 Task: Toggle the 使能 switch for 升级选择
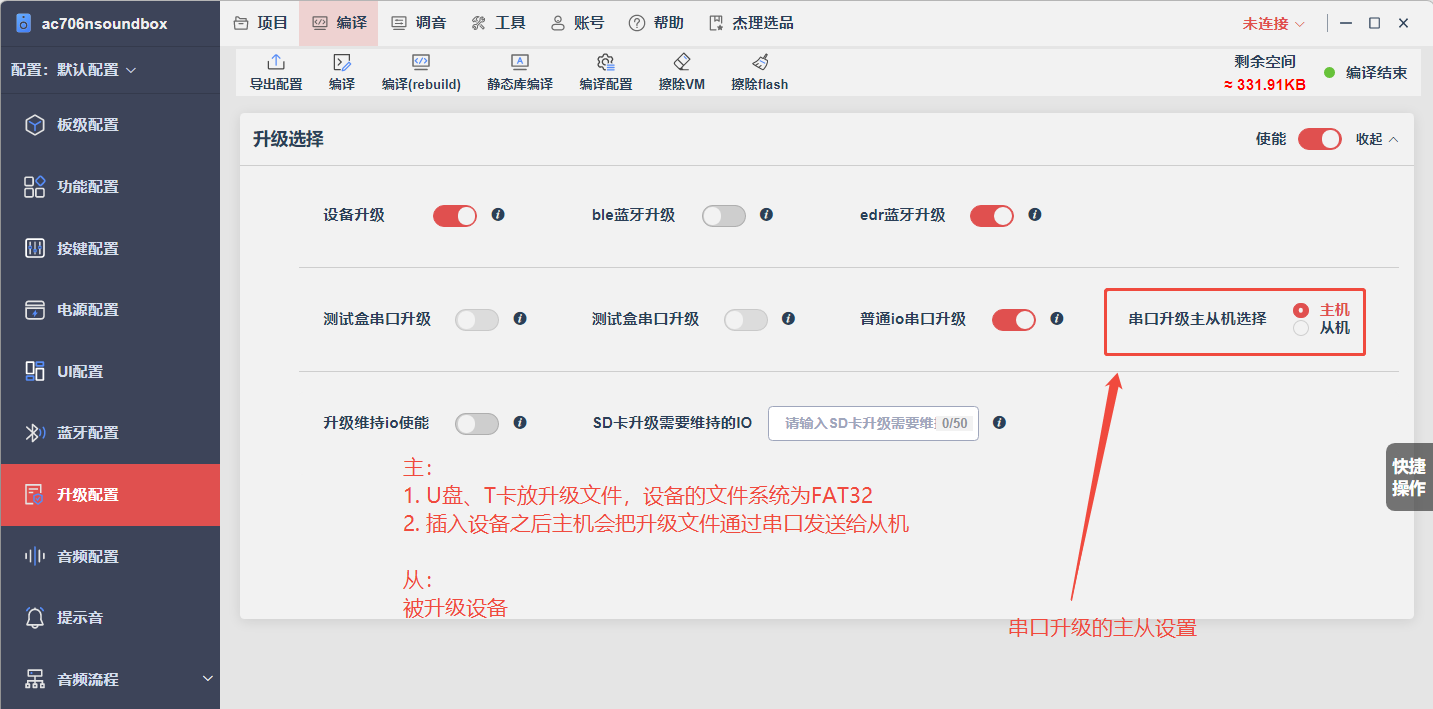pos(1320,139)
